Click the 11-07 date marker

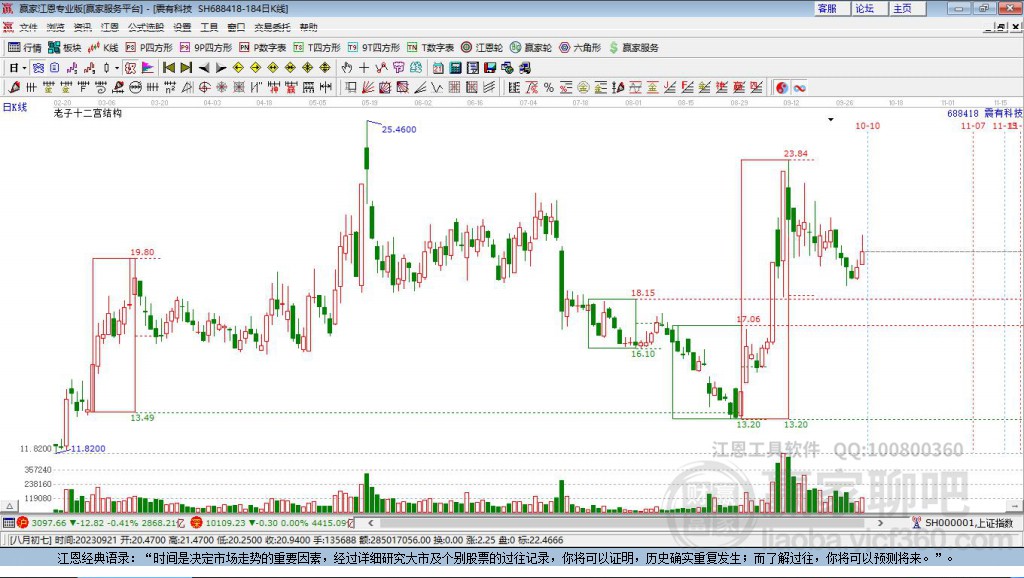pyautogui.click(x=972, y=125)
